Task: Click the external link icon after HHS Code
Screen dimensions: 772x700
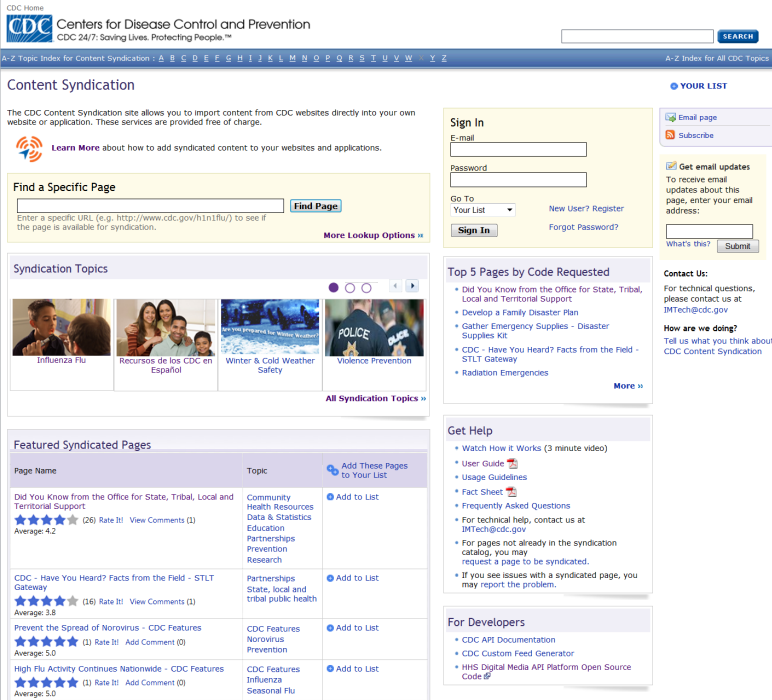Action: pos(487,676)
